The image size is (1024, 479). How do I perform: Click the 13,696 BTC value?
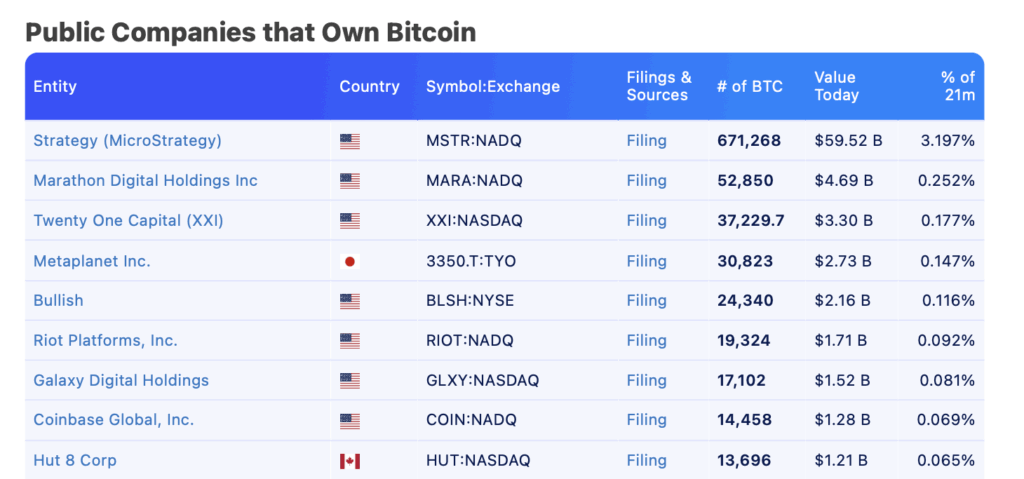pyautogui.click(x=744, y=460)
